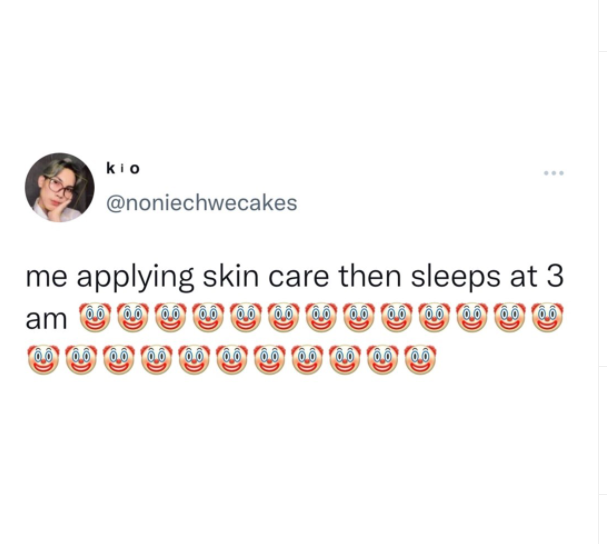The width and height of the screenshot is (607, 544).
Task: Click the word "me" starting the tweet
Action: pos(46,278)
